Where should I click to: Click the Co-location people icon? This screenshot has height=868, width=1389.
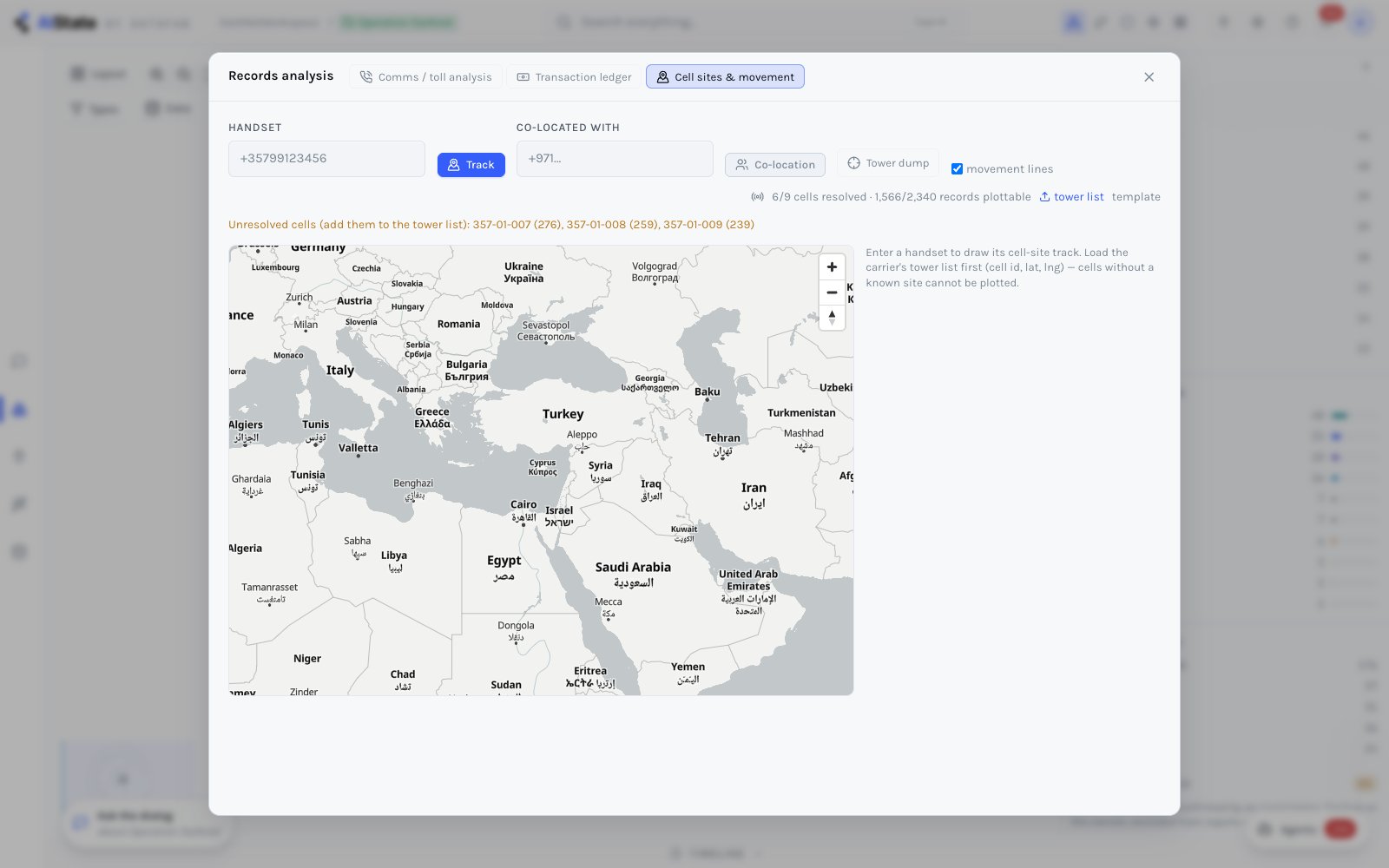[x=741, y=165]
